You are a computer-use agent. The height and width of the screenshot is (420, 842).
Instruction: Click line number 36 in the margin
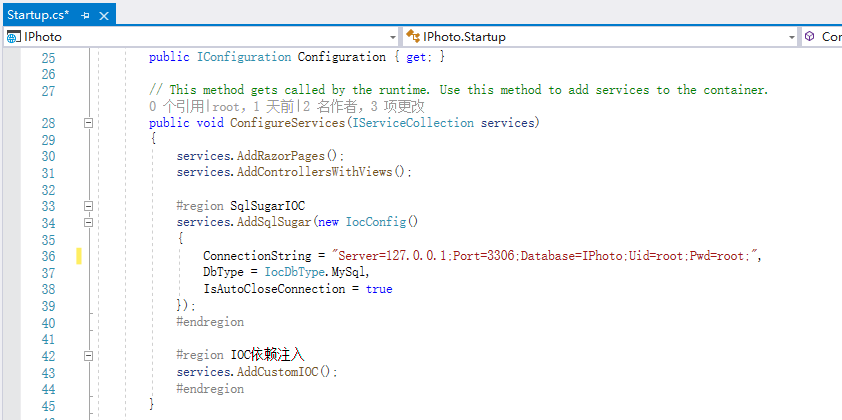[x=48, y=256]
